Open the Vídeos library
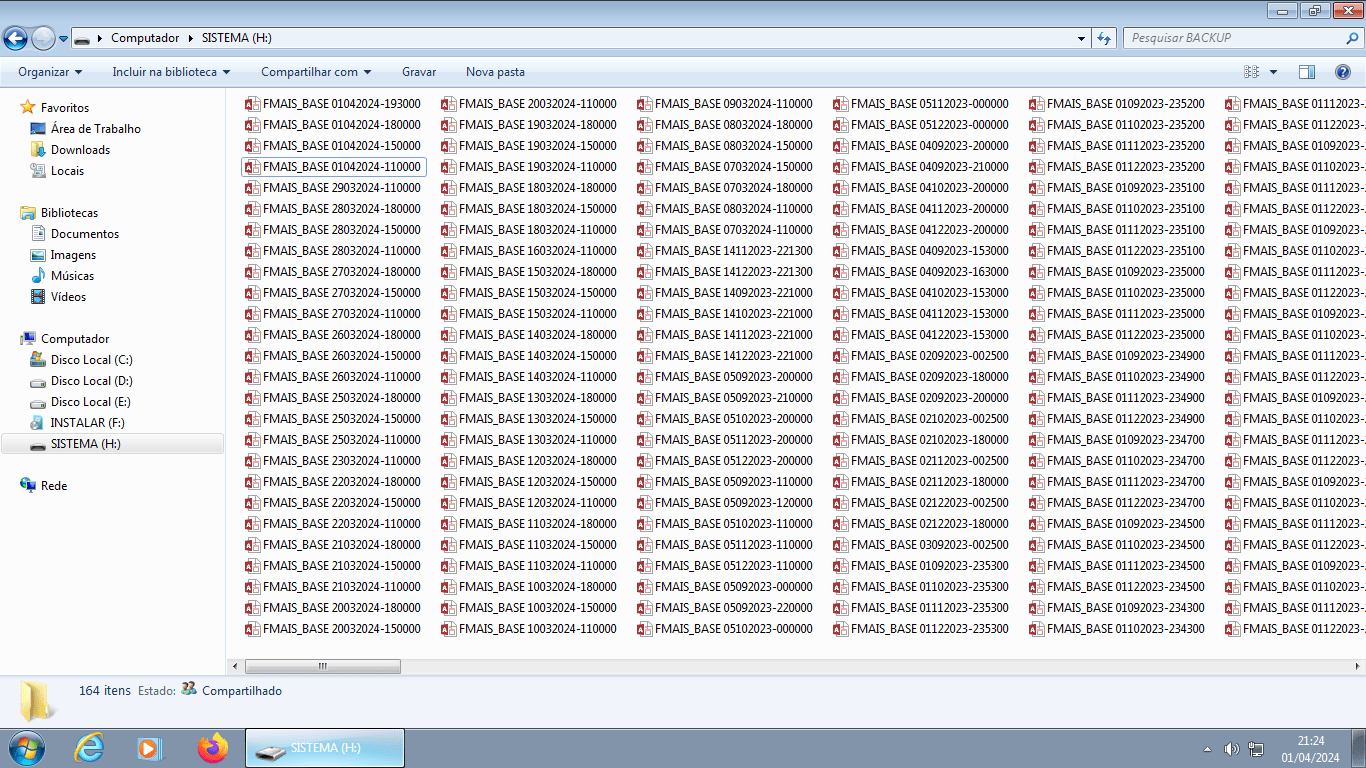1366x768 pixels. 68,297
